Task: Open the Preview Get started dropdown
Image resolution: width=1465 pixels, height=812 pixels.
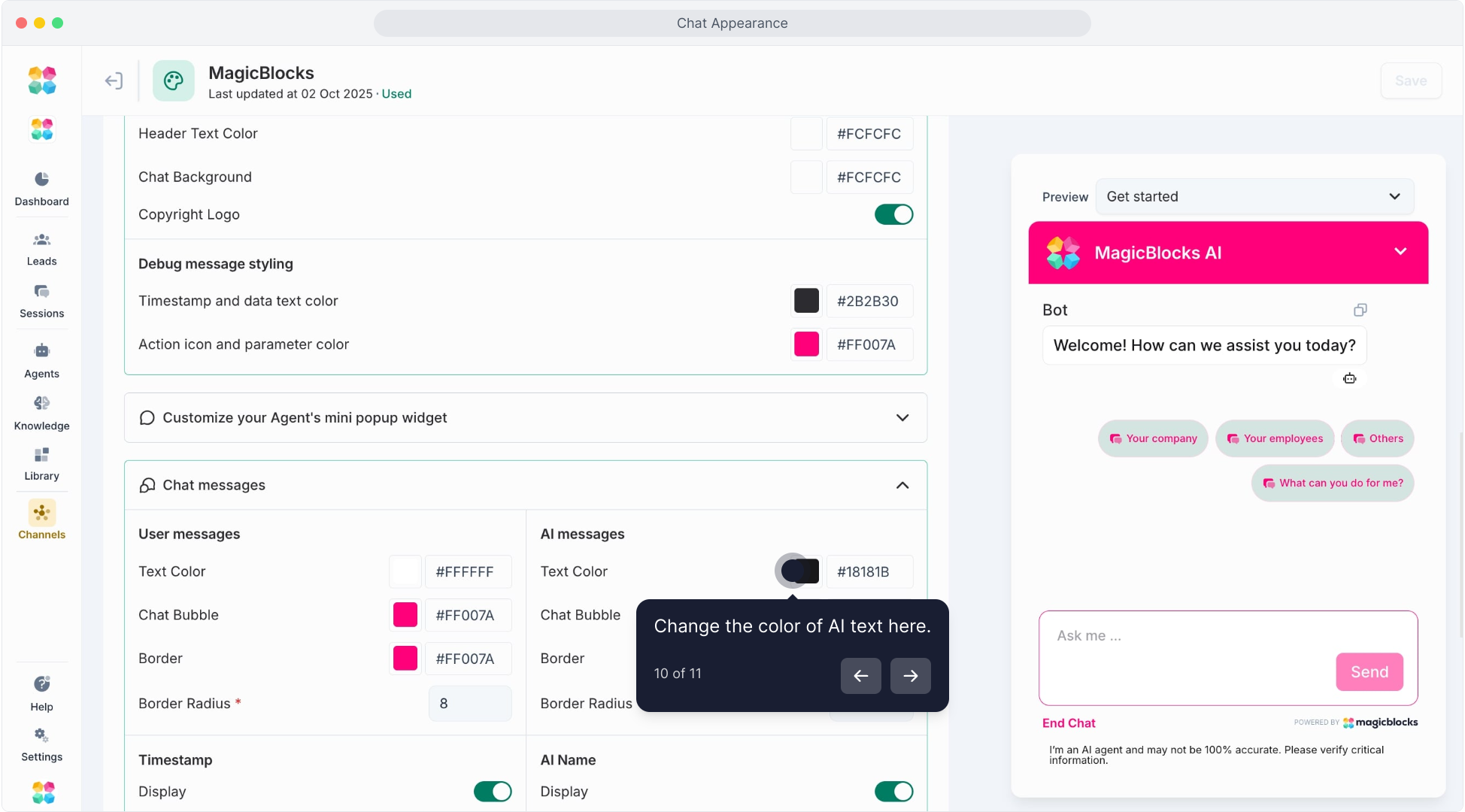Action: pyautogui.click(x=1254, y=196)
